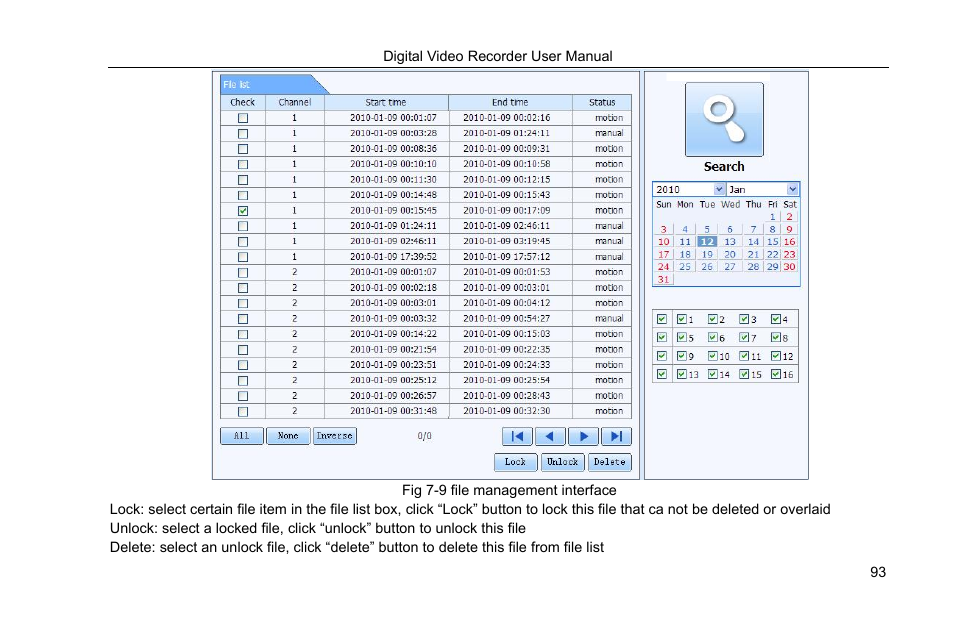Viewport: 954px width, 637px height.
Task: Jump to first page of file list
Action: pos(517,436)
